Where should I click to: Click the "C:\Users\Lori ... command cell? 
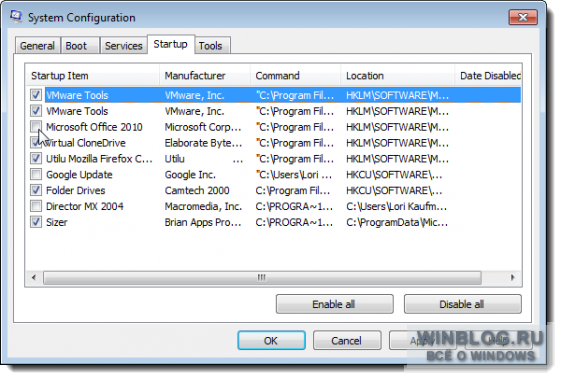294,175
